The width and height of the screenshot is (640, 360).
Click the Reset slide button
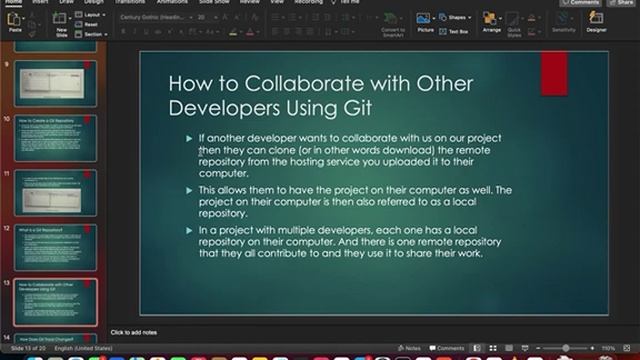coord(87,24)
